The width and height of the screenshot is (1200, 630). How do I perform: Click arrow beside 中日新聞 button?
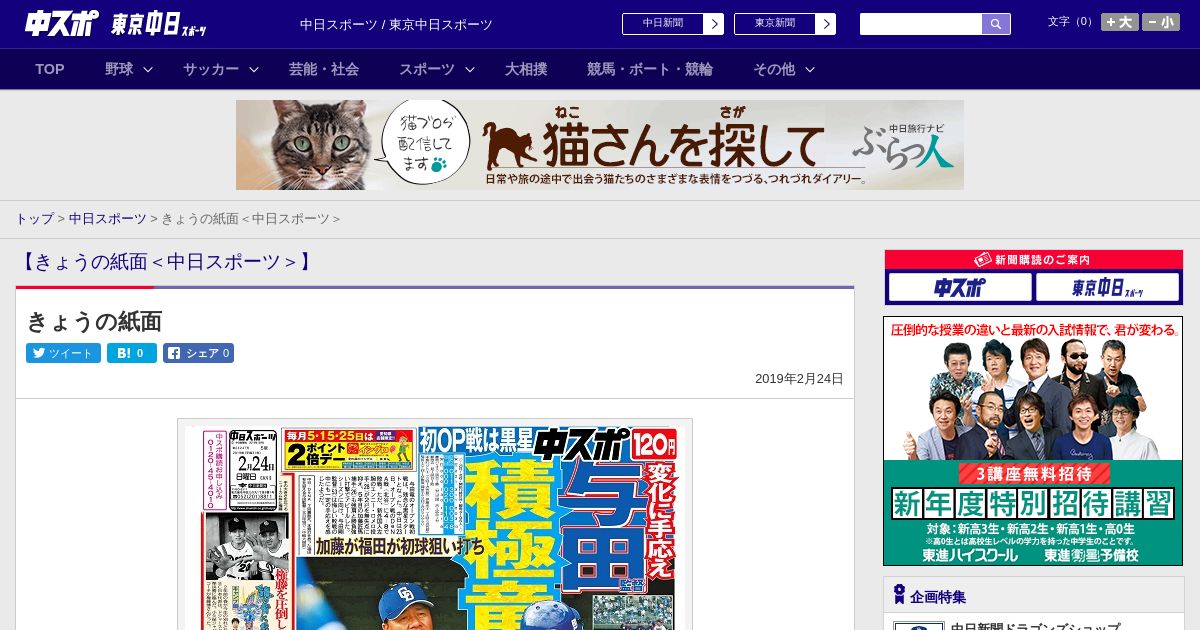tap(714, 24)
